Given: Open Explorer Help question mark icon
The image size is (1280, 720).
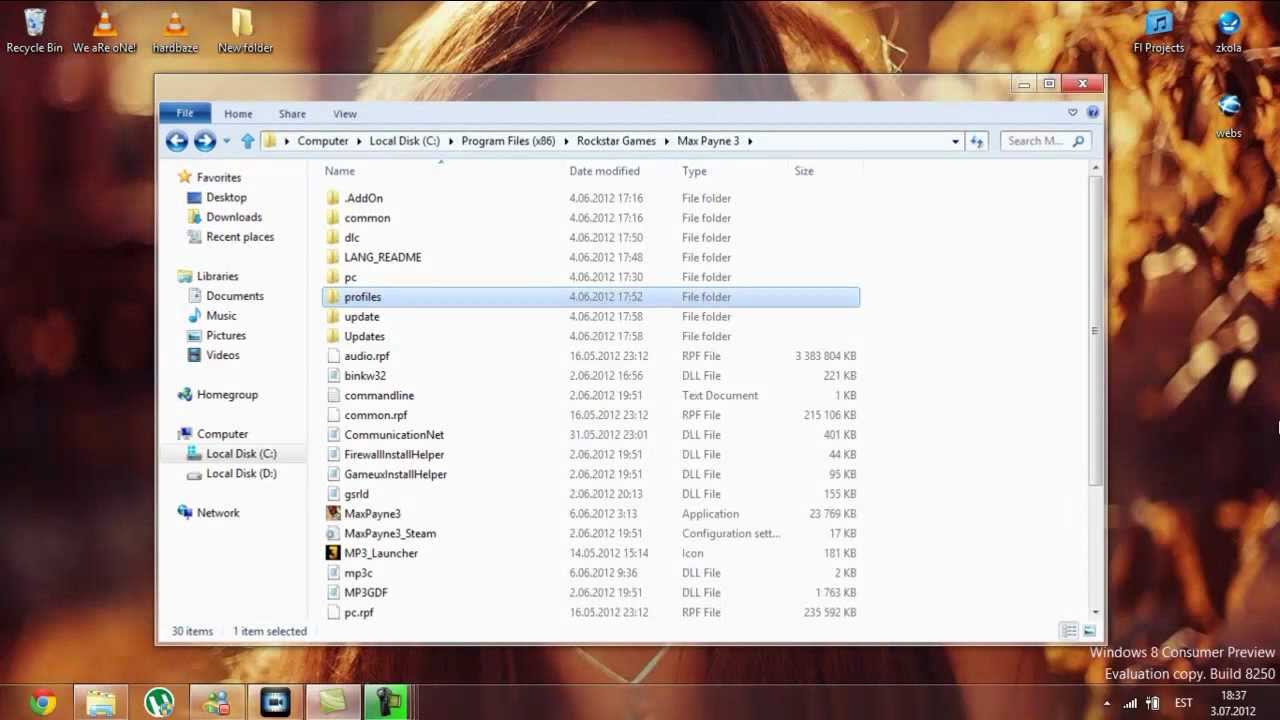Looking at the screenshot, I should (x=1093, y=113).
